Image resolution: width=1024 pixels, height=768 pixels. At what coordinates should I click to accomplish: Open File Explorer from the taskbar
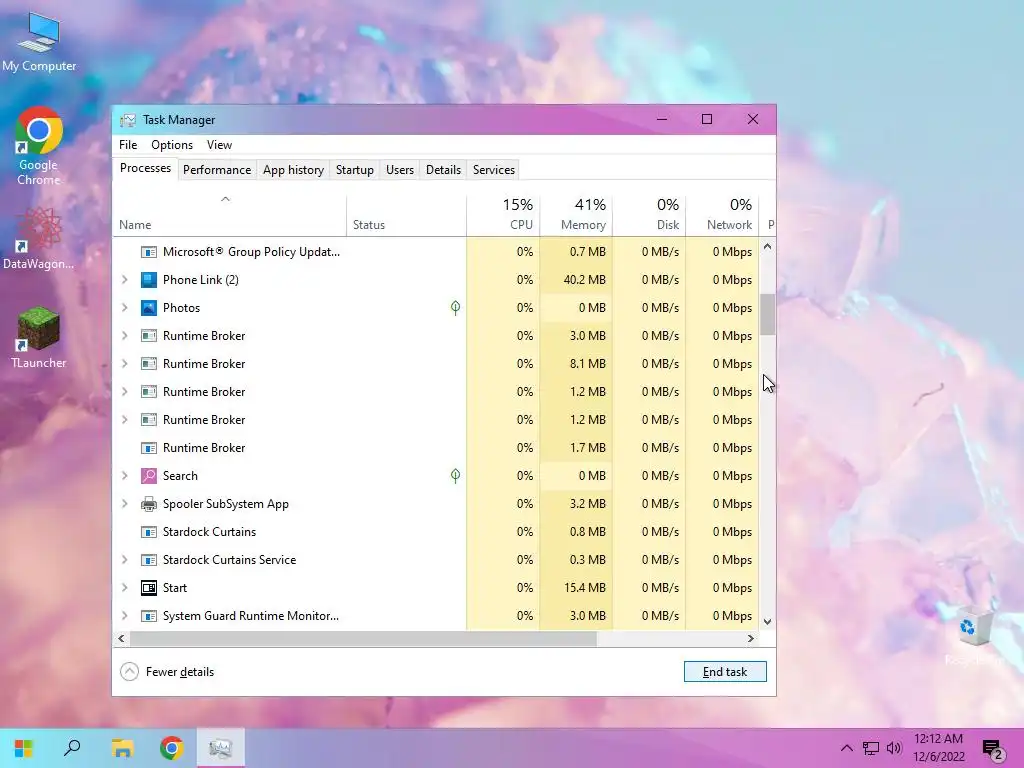(x=122, y=748)
